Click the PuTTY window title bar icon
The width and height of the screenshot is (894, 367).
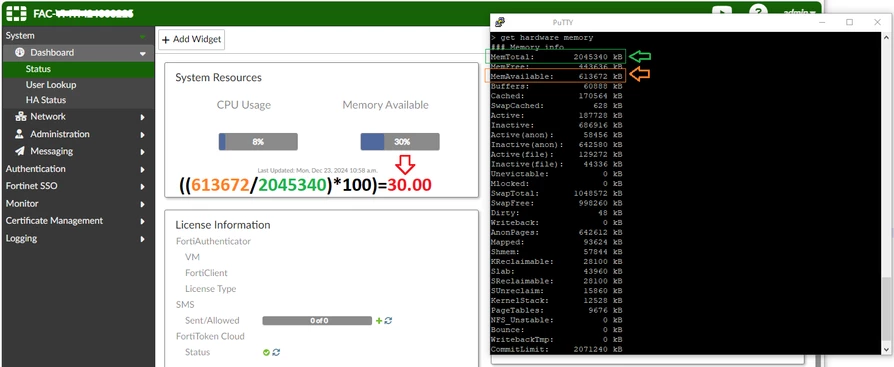499,22
